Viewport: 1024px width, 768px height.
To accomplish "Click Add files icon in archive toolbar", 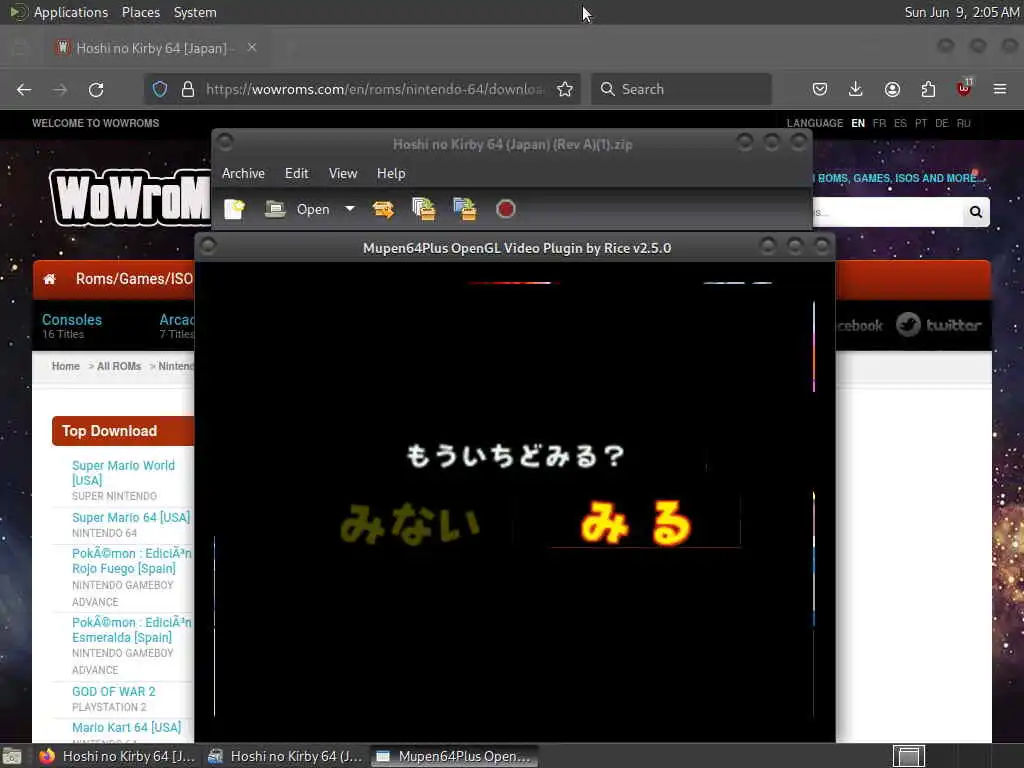I will coord(424,209).
